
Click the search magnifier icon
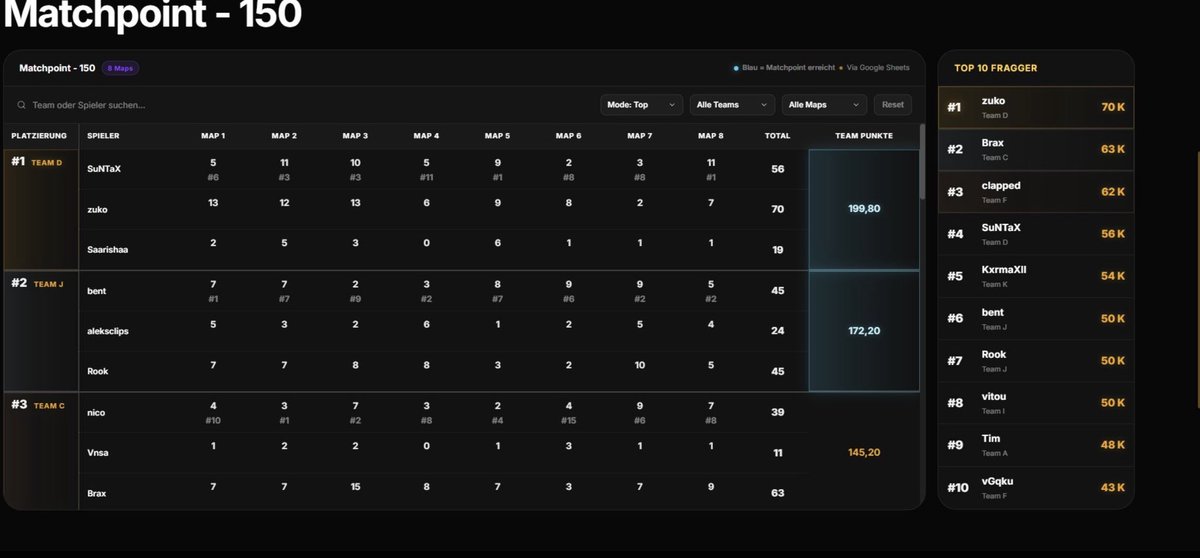(21, 105)
